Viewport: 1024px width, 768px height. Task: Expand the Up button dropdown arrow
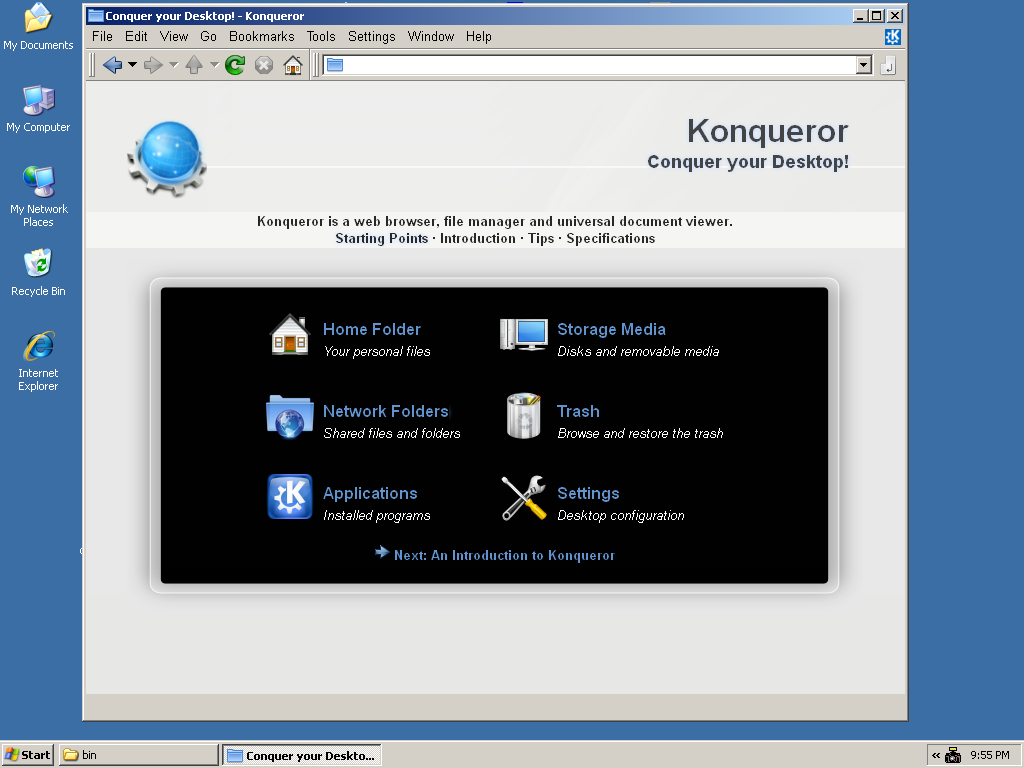[214, 65]
